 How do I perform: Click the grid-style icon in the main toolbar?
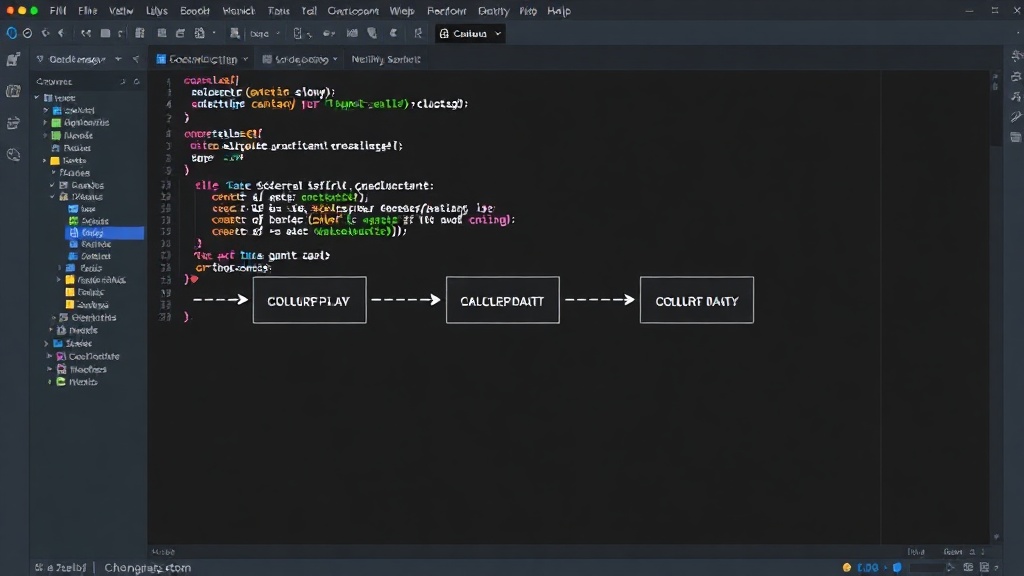(140, 33)
